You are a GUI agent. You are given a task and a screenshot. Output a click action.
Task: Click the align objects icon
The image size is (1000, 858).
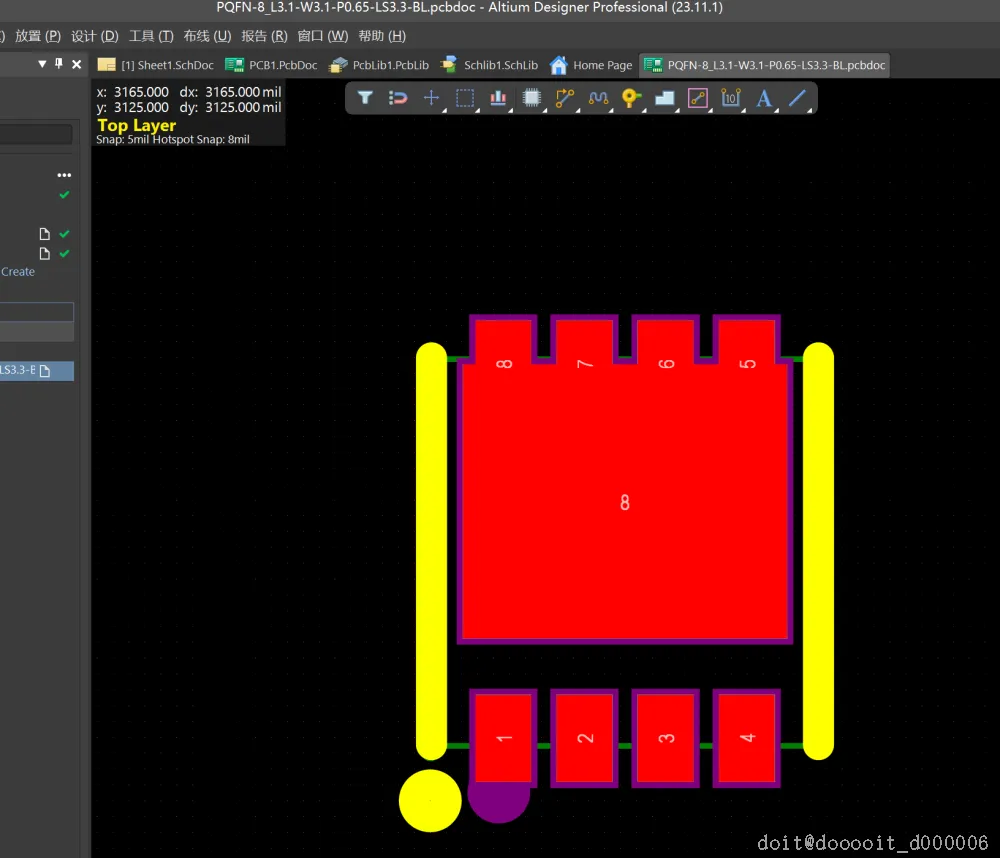click(x=498, y=98)
